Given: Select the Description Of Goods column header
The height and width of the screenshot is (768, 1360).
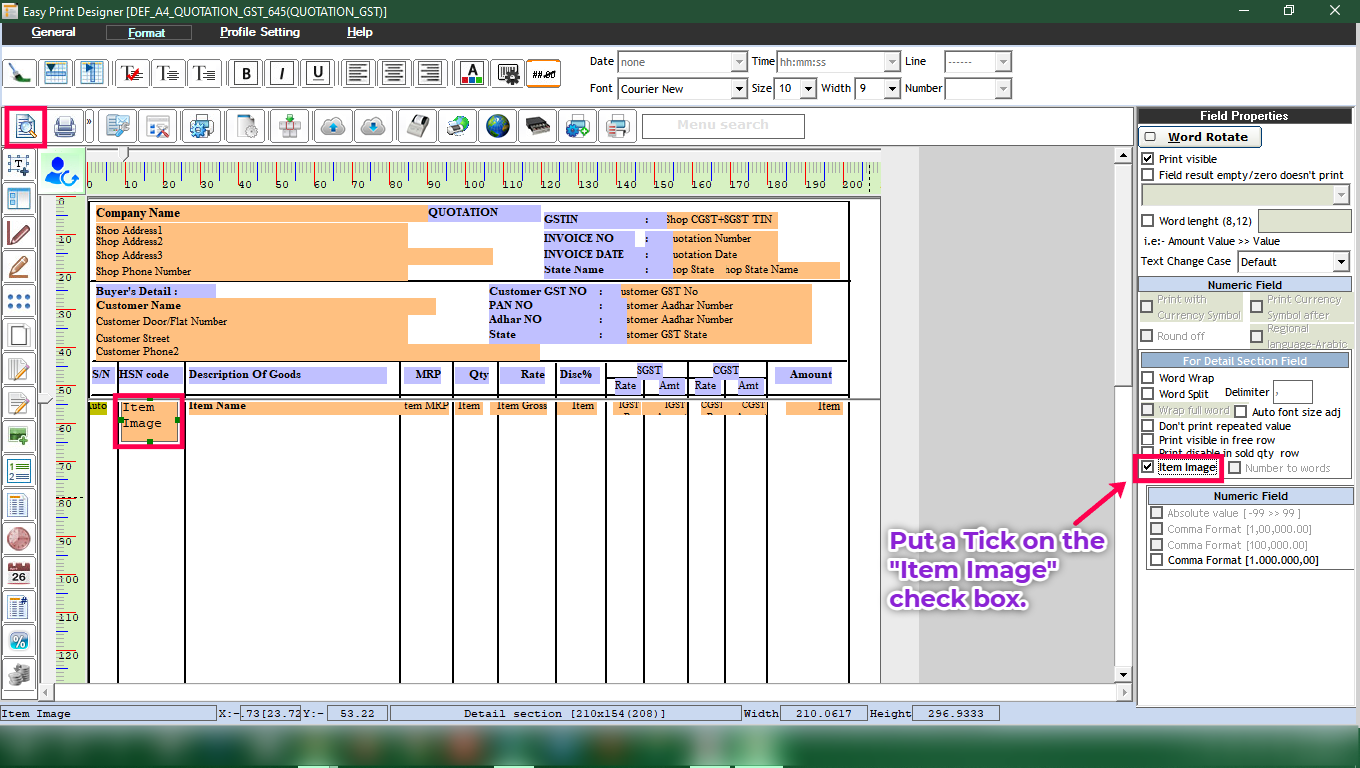Looking at the screenshot, I should pos(287,375).
